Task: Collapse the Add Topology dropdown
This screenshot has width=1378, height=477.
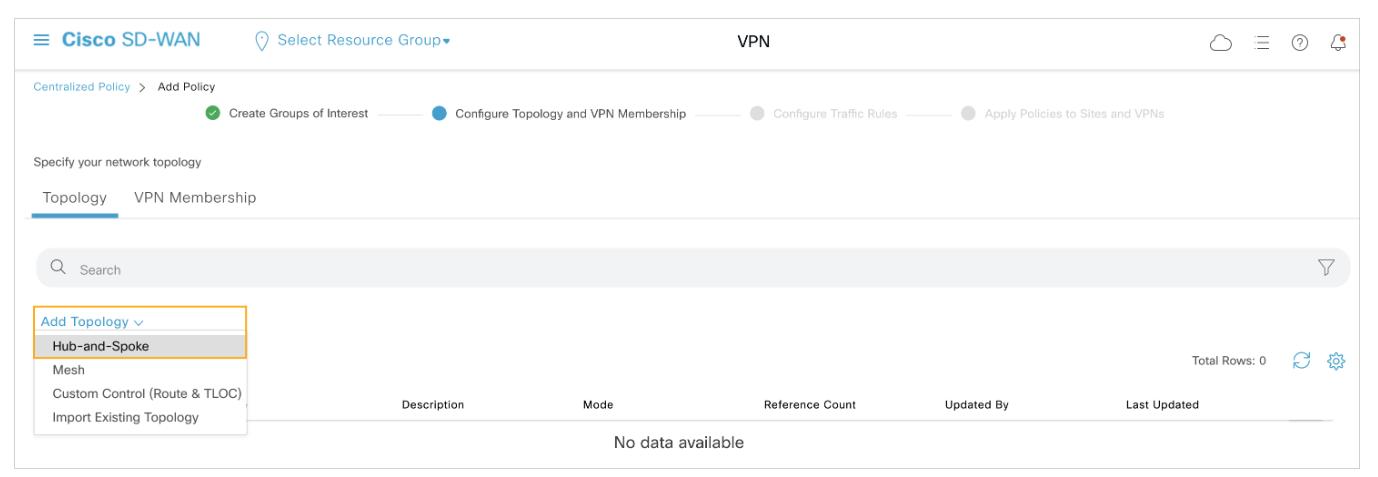Action: tap(92, 321)
